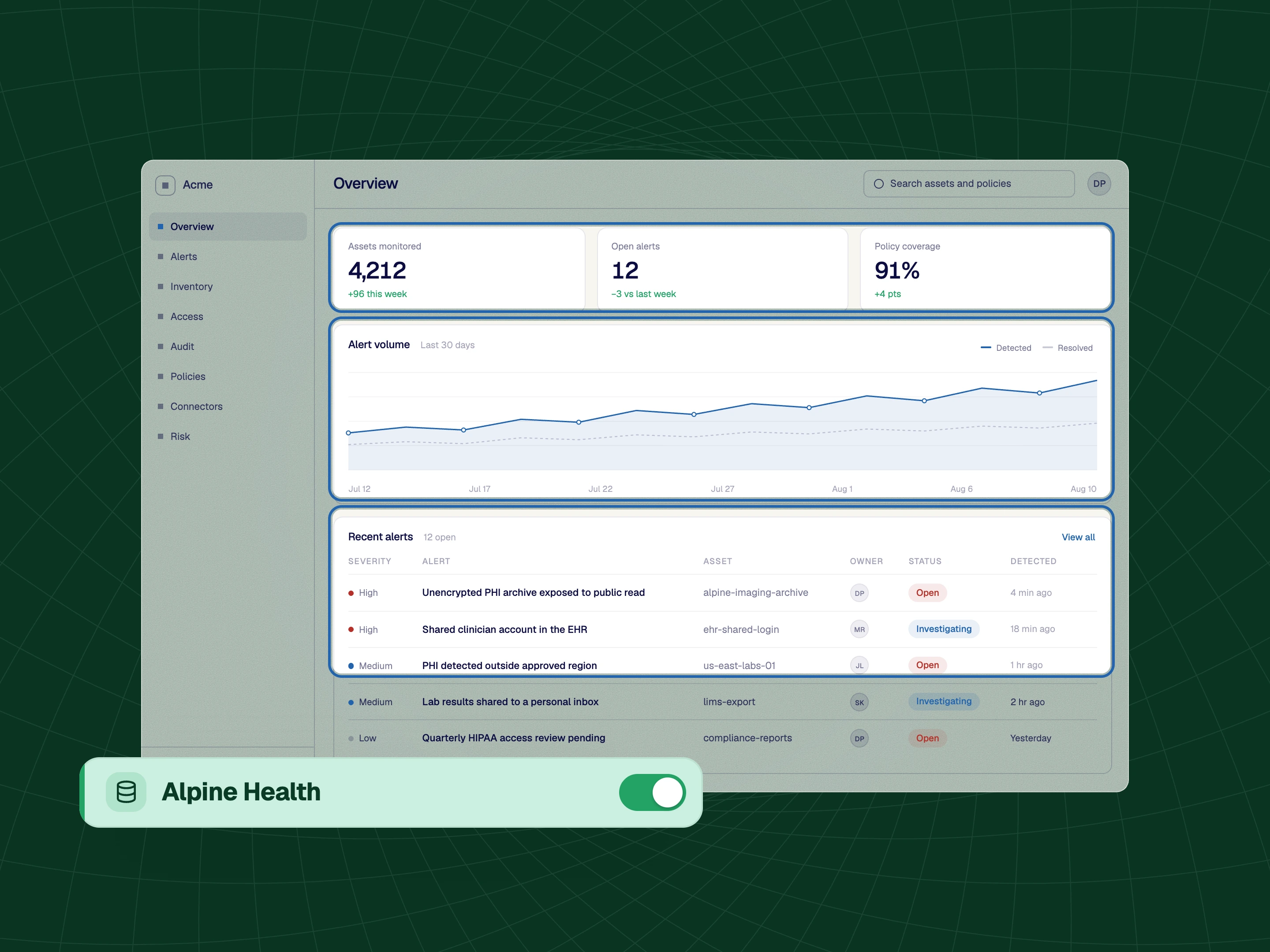This screenshot has width=1270, height=952.
Task: Open Connectors in the sidebar
Action: (x=228, y=406)
